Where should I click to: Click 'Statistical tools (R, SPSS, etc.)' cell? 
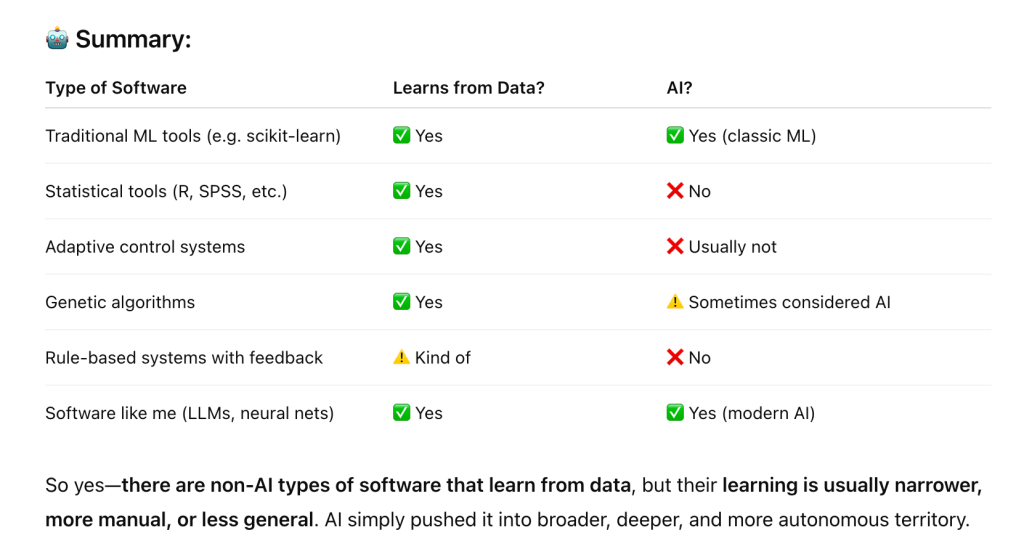click(x=166, y=191)
